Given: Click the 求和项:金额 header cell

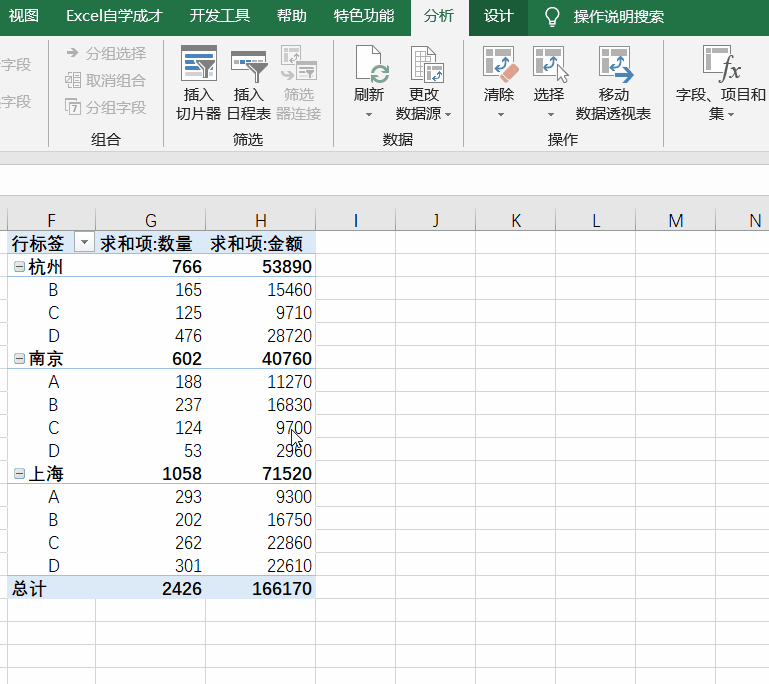Looking at the screenshot, I should click(260, 243).
